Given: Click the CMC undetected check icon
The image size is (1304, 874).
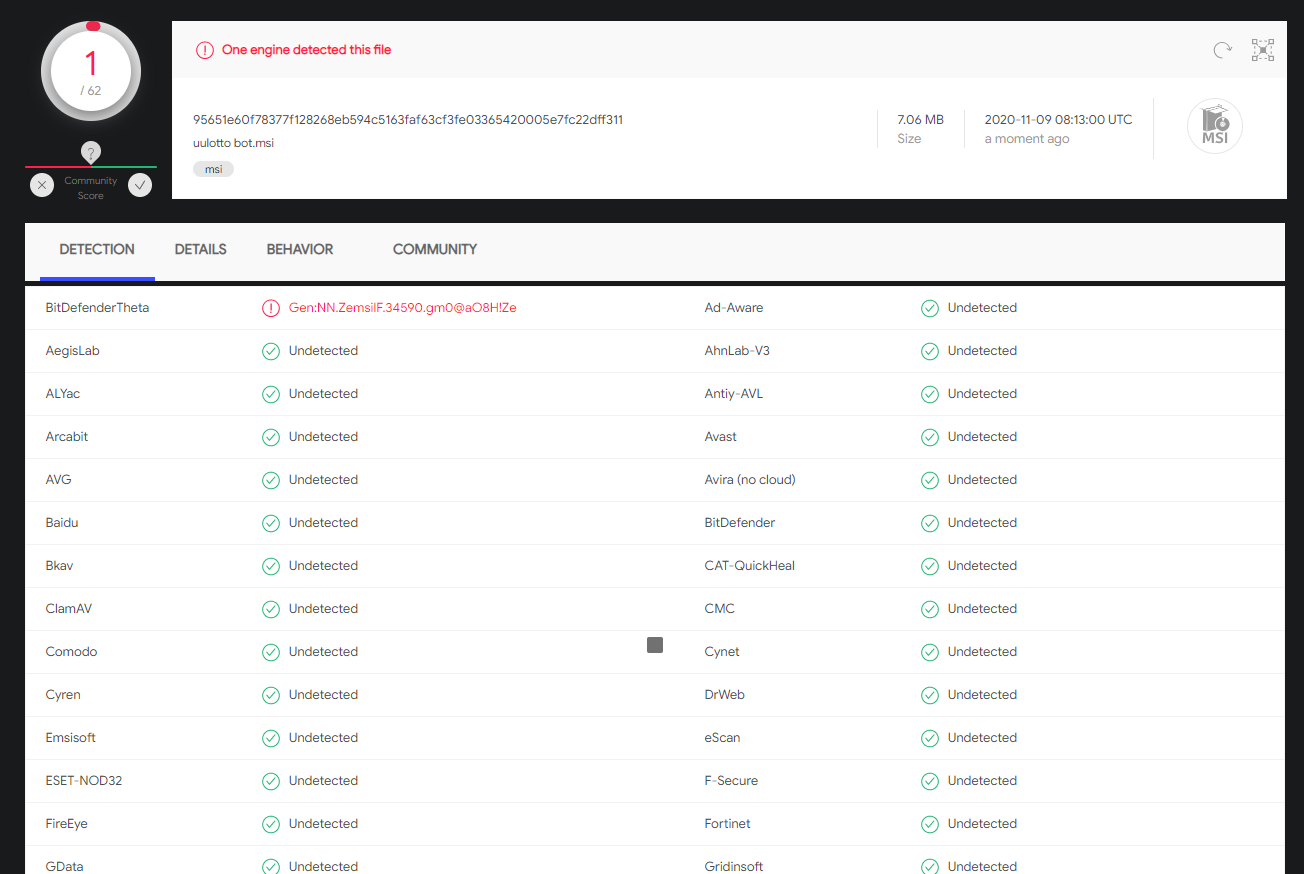Looking at the screenshot, I should [x=930, y=609].
